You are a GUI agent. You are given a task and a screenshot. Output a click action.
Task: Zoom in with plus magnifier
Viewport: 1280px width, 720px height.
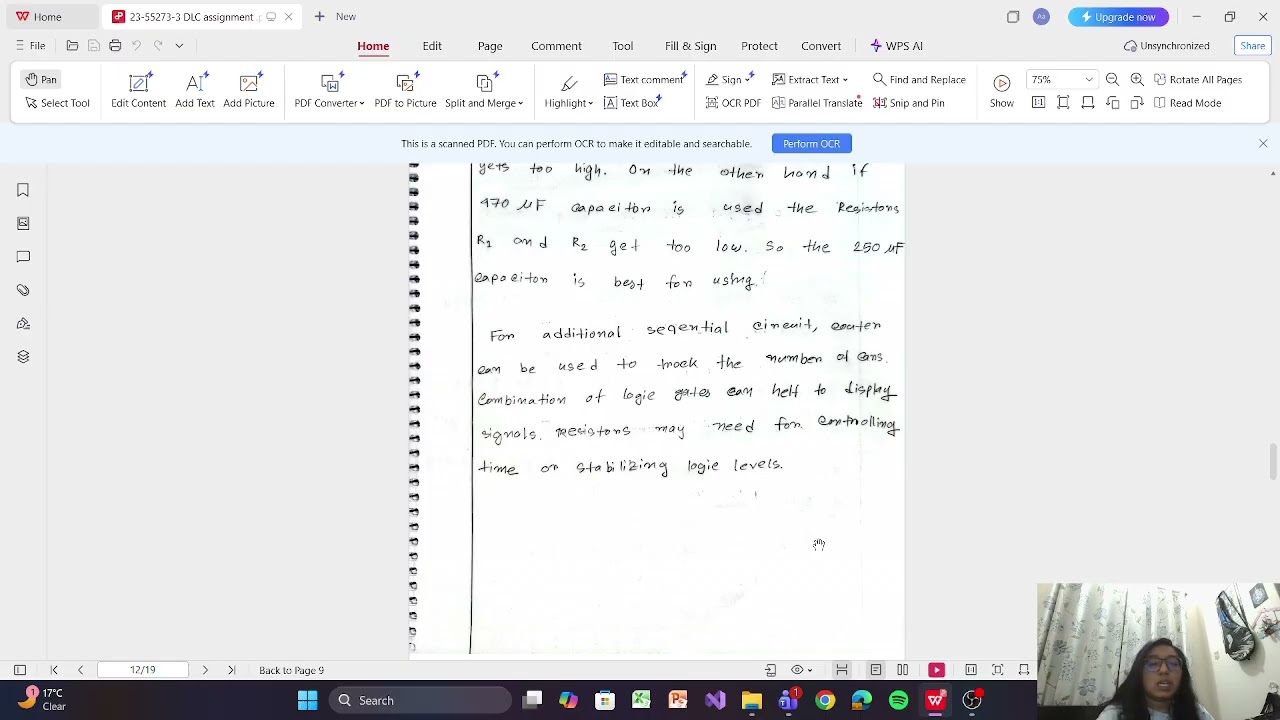1137,79
